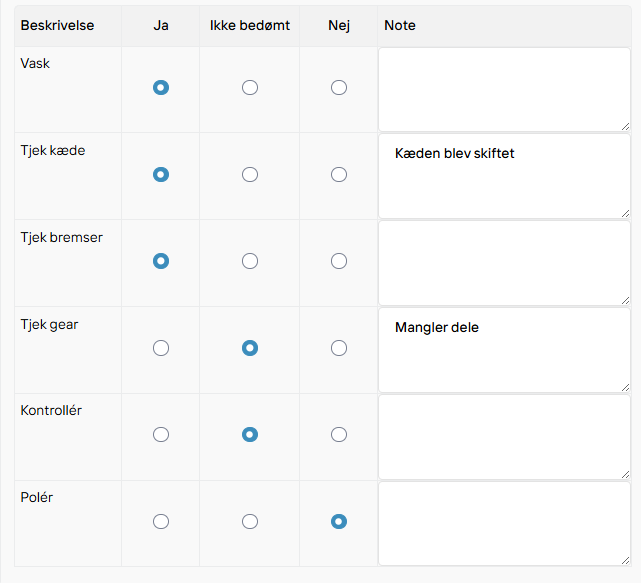Mark Tjek kæde as Nej
The image size is (641, 583).
pyautogui.click(x=339, y=175)
